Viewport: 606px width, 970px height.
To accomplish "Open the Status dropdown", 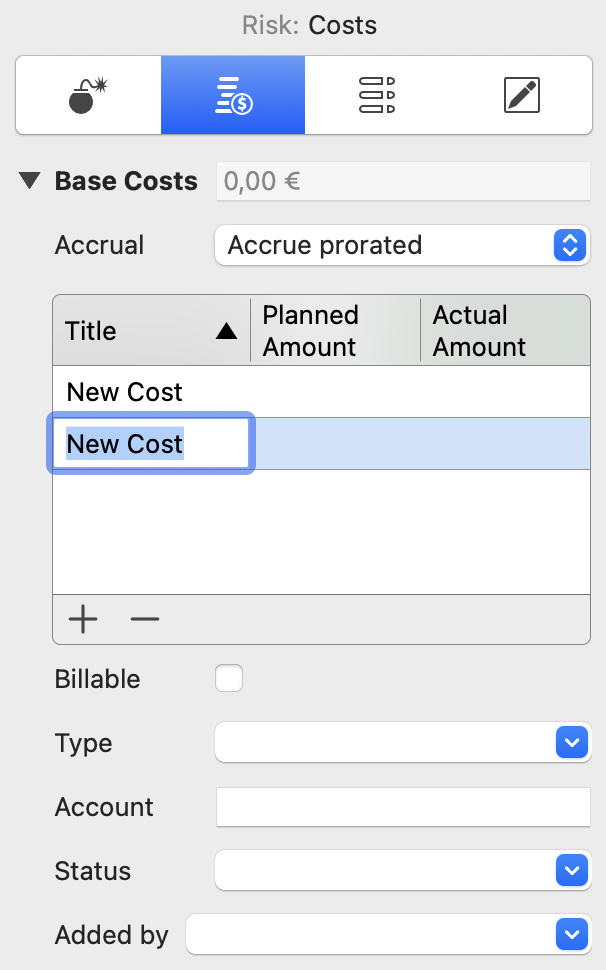I will point(571,871).
